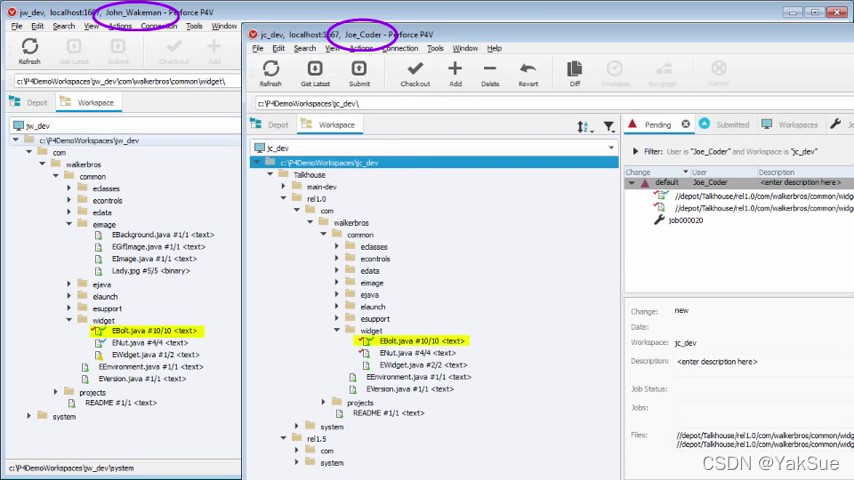Click Refresh in the jw_dev window toolbar
854x480 pixels.
coord(29,51)
